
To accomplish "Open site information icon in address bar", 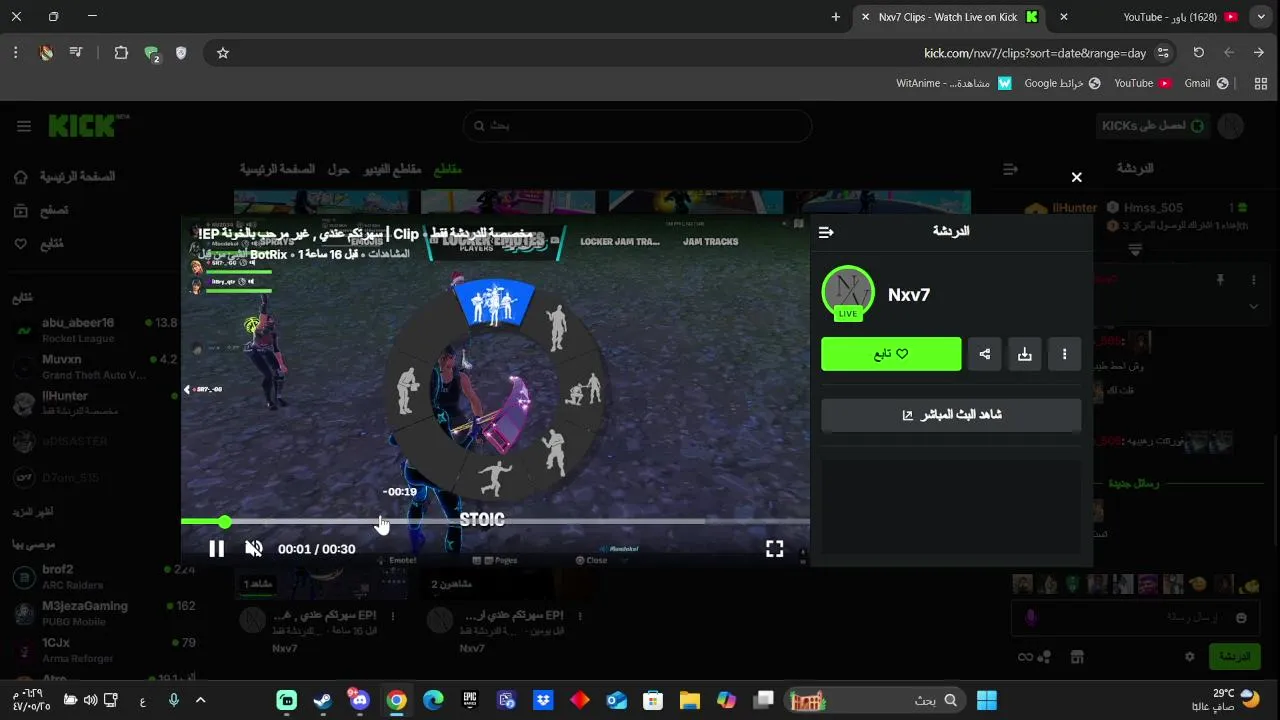I will coord(1163,53).
